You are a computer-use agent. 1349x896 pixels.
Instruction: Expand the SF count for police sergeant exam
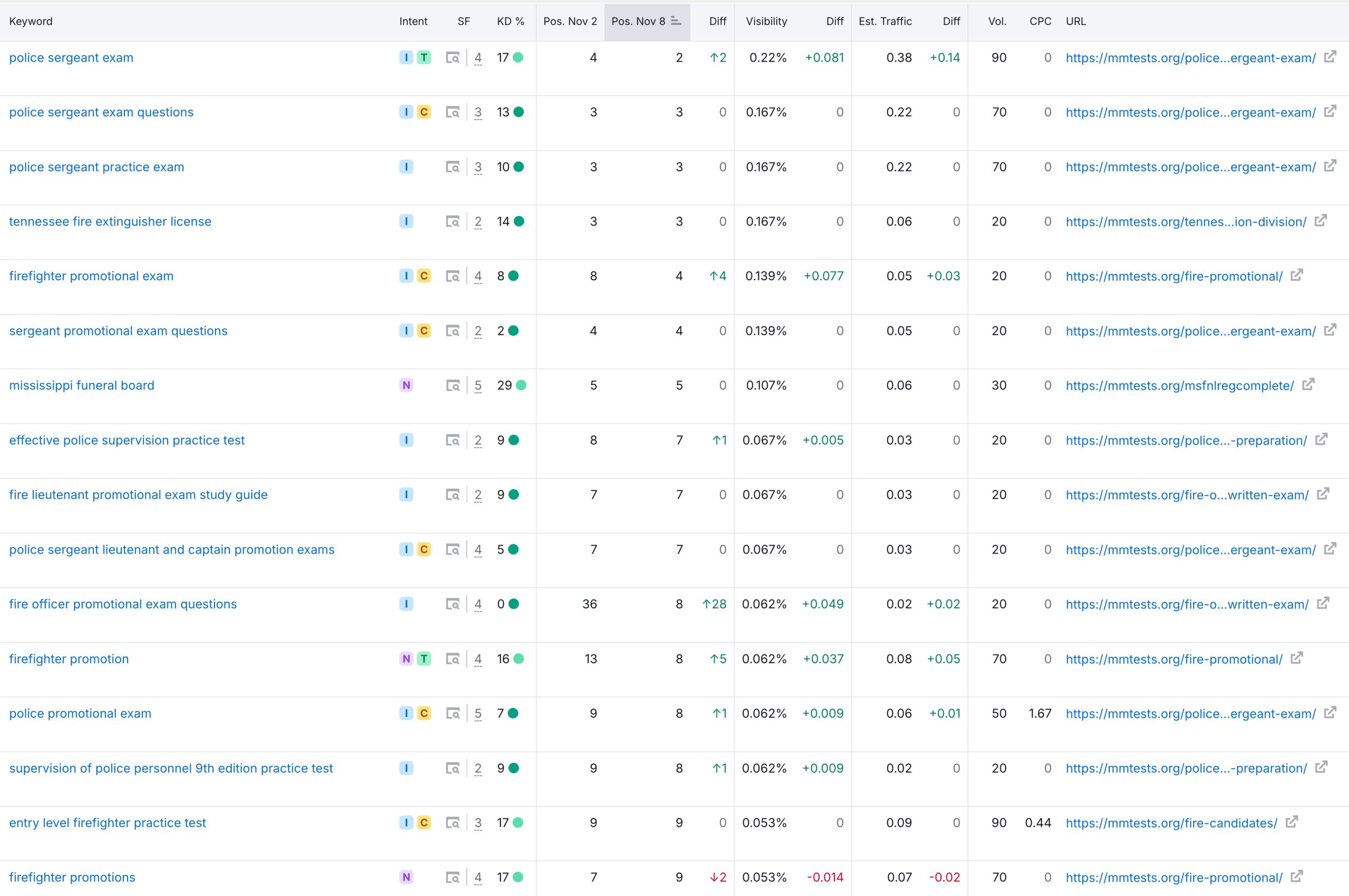[477, 57]
